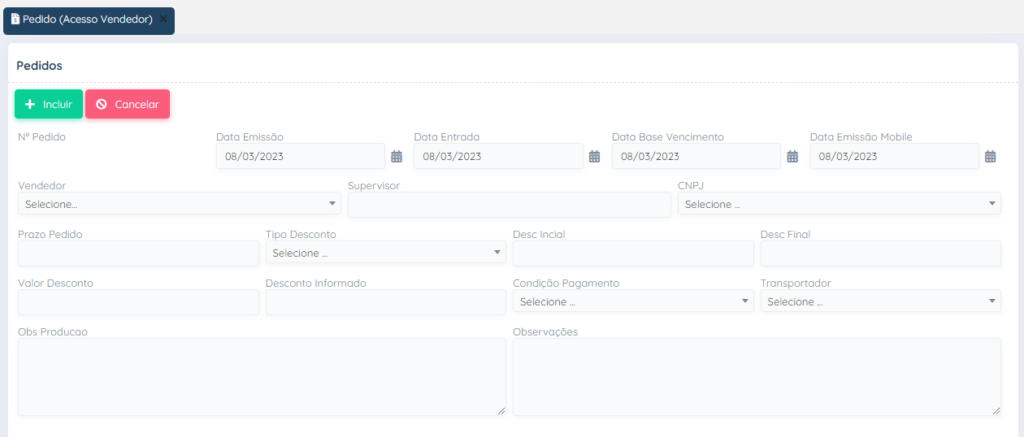Click the Vendedor label
The height and width of the screenshot is (437, 1024).
point(42,186)
